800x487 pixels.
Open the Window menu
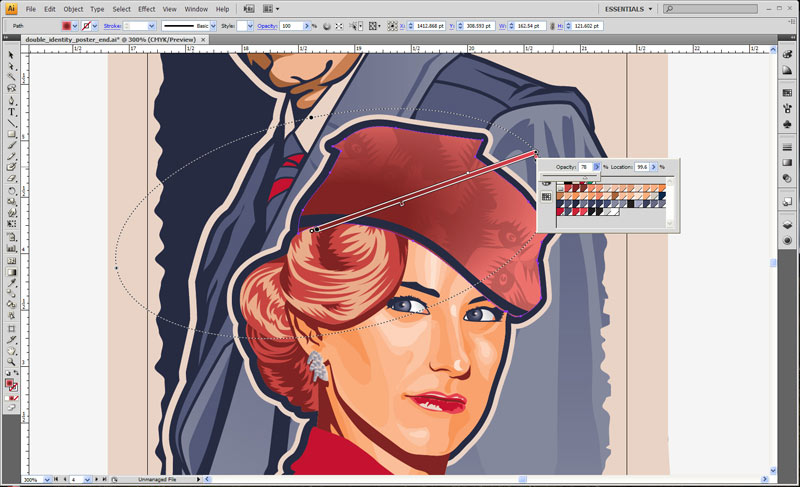[x=196, y=9]
